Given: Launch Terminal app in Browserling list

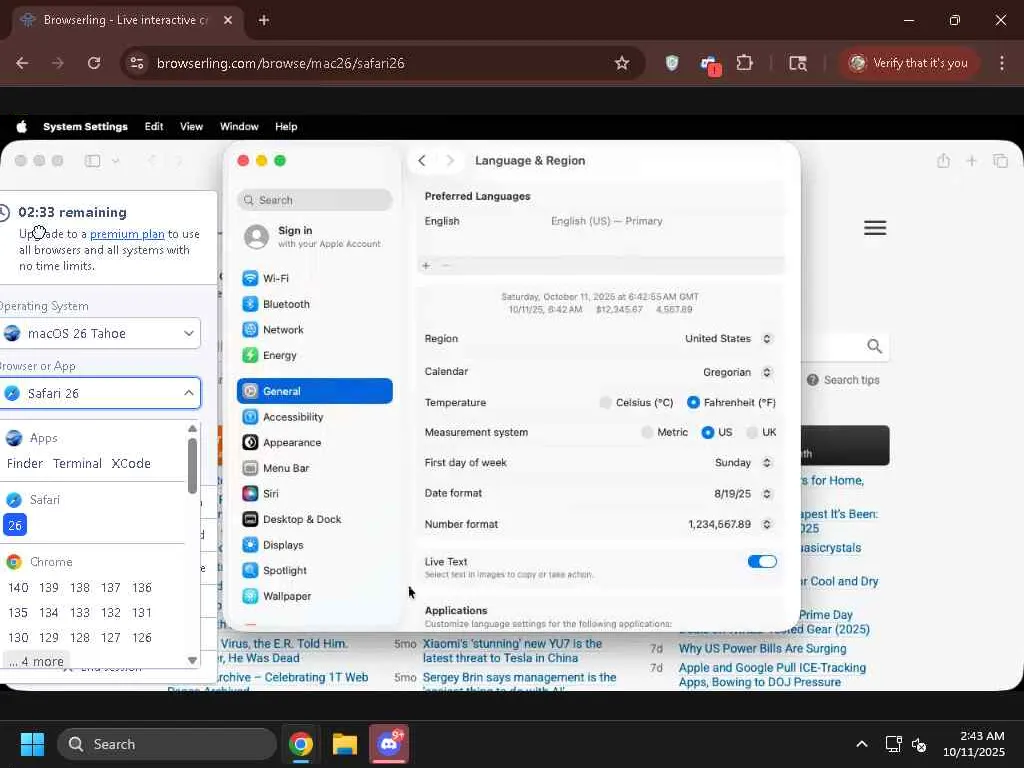Looking at the screenshot, I should pyautogui.click(x=77, y=464).
